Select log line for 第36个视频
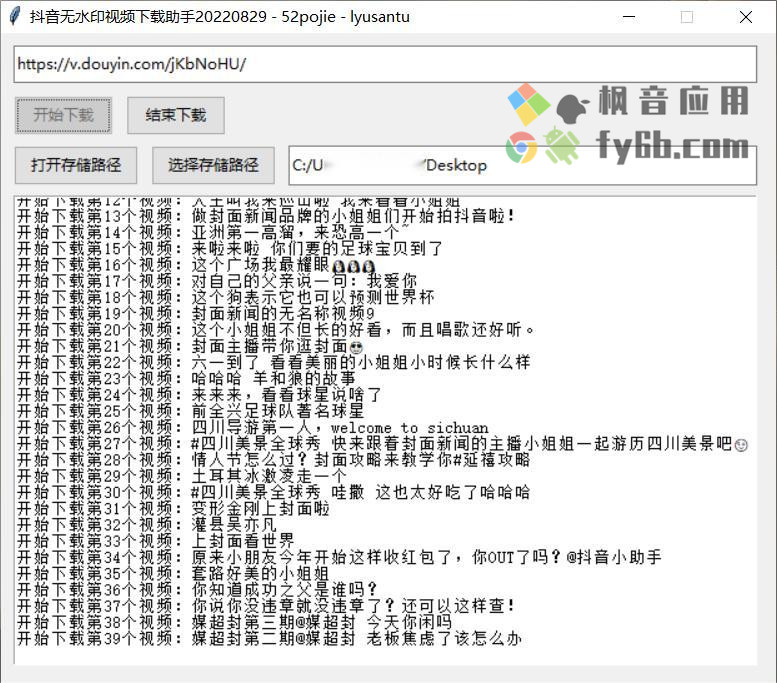777x683 pixels. click(197, 590)
